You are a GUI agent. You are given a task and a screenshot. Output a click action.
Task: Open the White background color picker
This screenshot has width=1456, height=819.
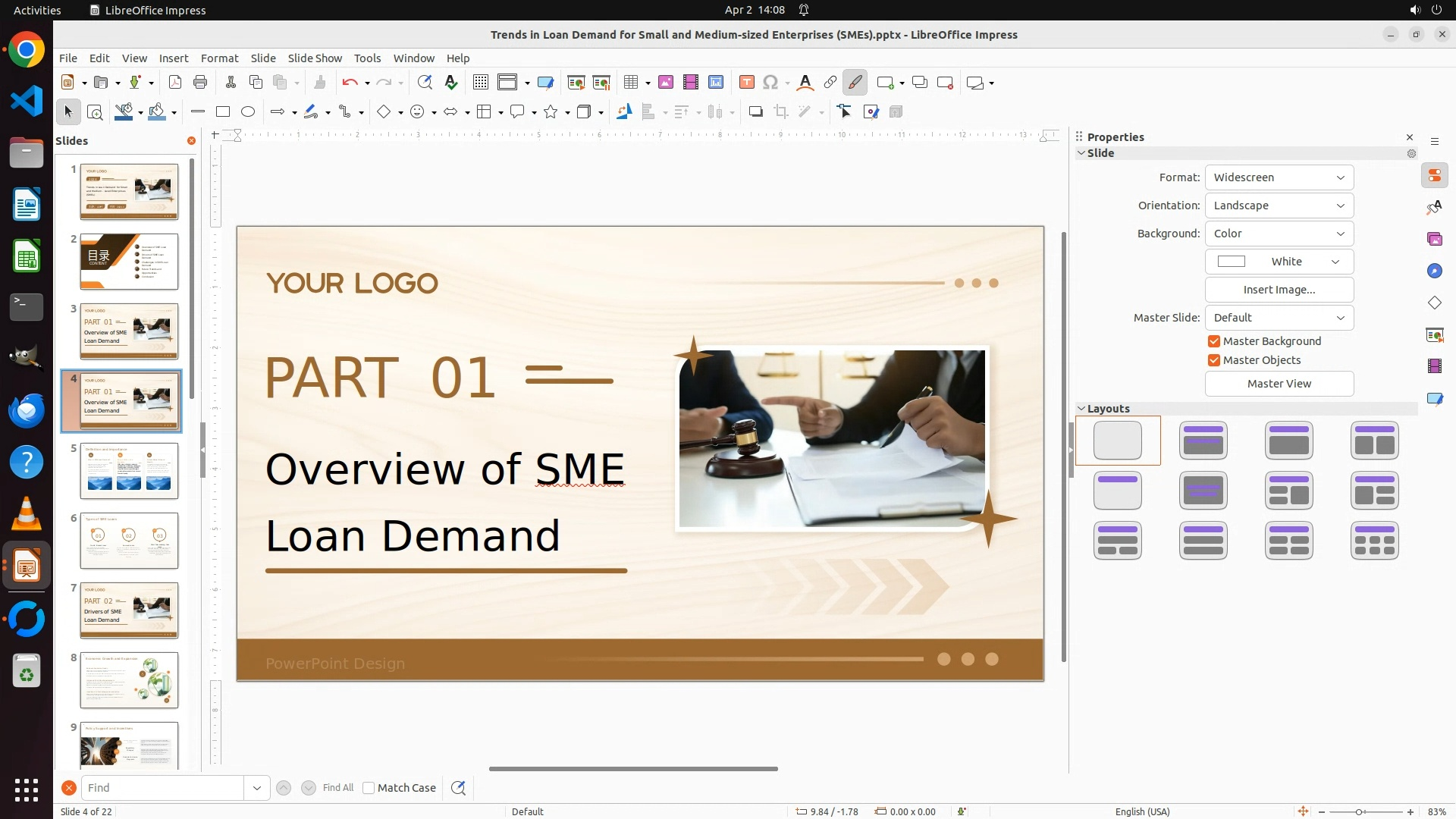[x=1279, y=262]
